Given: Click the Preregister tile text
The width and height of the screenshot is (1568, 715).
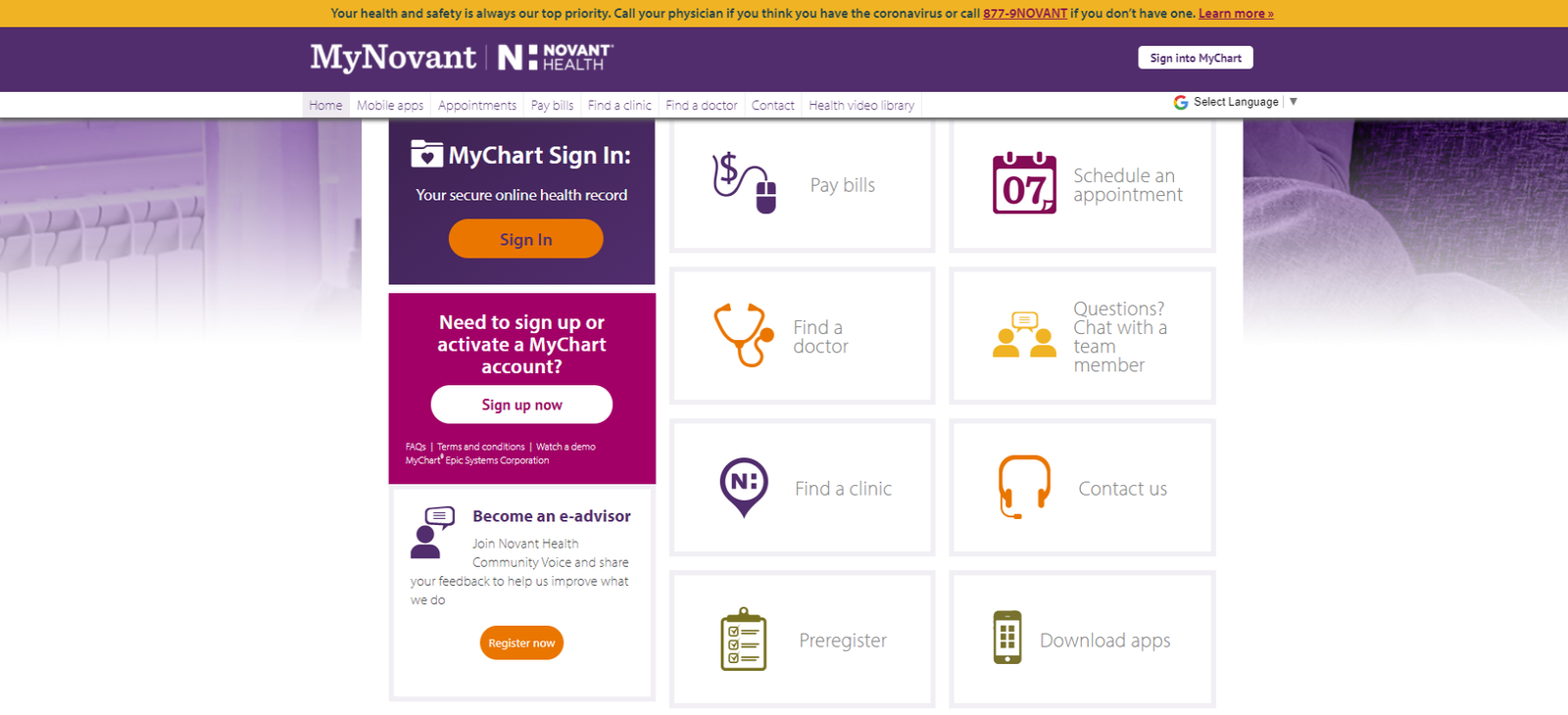Looking at the screenshot, I should [x=843, y=641].
